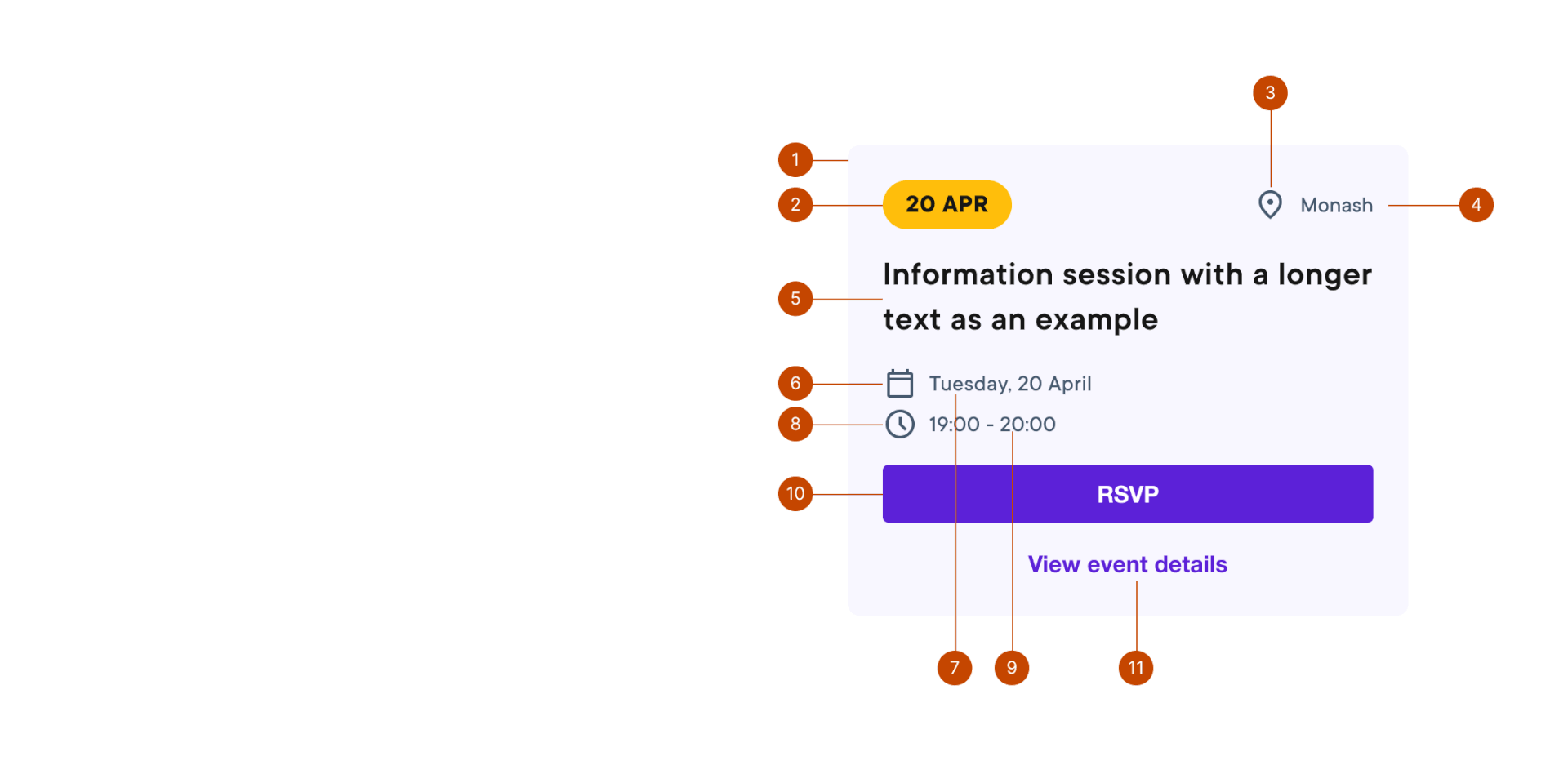Select annotation marker number 5
The image size is (1568, 761).
click(795, 299)
